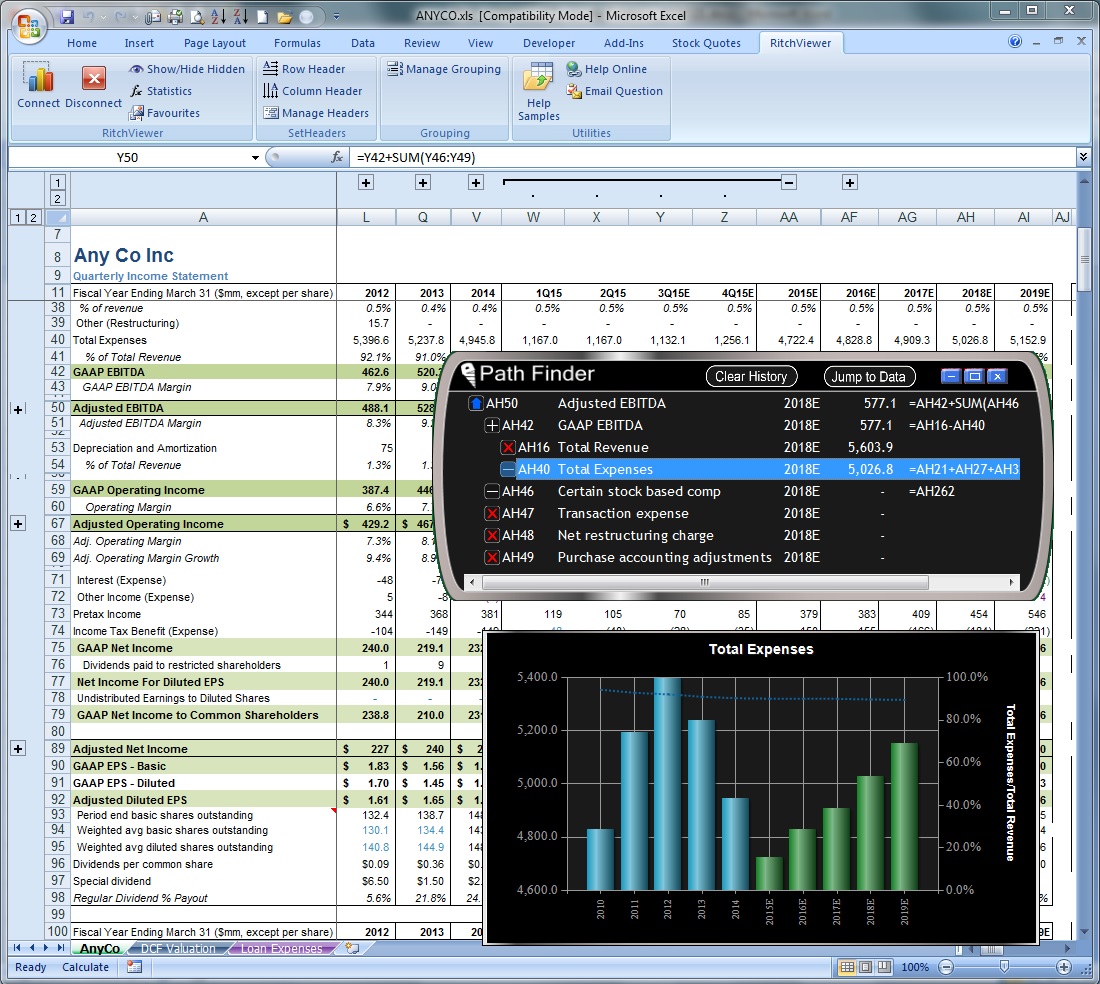Switch to Normal view in status bar
Screen dimensions: 1100x984
[x=847, y=967]
